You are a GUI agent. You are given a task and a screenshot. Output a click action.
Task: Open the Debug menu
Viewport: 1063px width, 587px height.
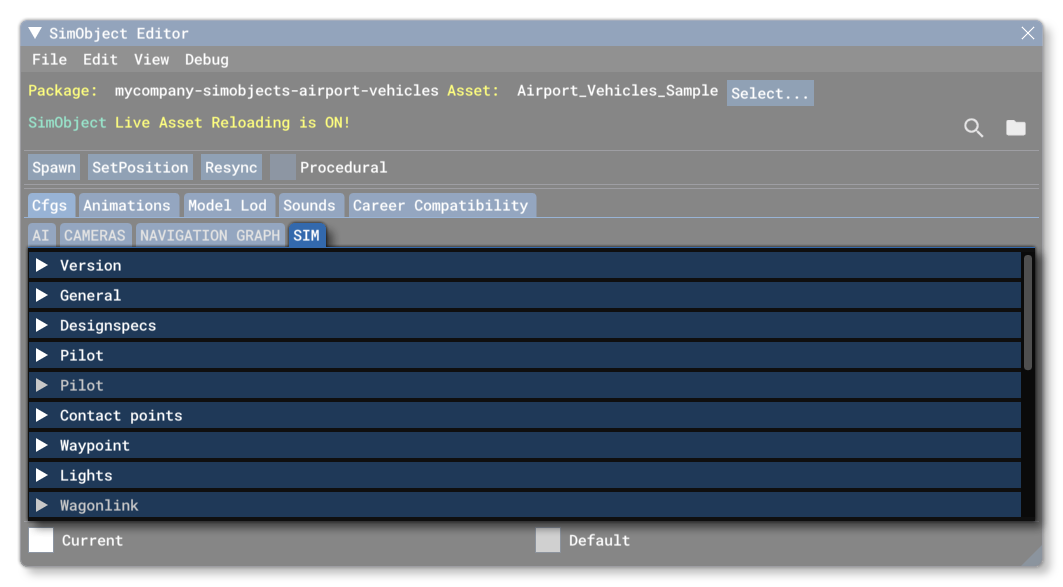tap(206, 59)
